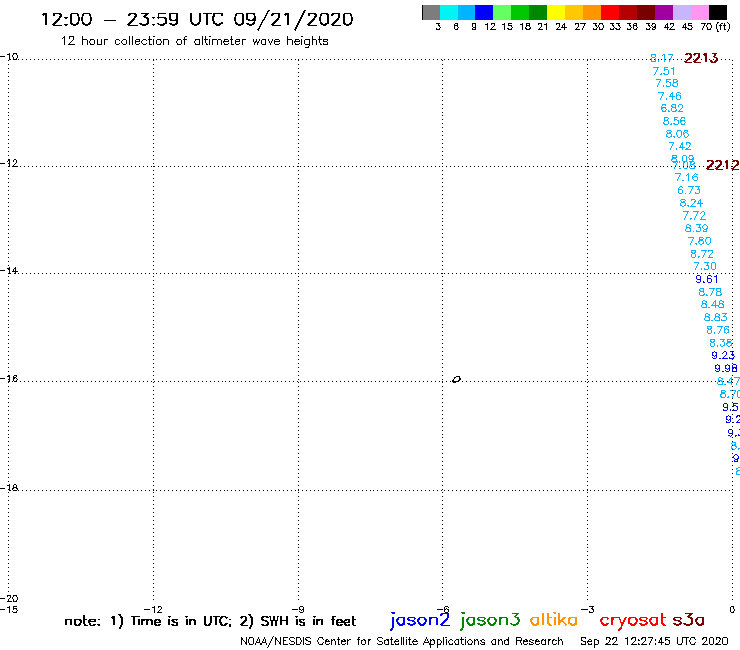
Task: Click the dark blue wave height '9.61'
Action: tap(707, 279)
